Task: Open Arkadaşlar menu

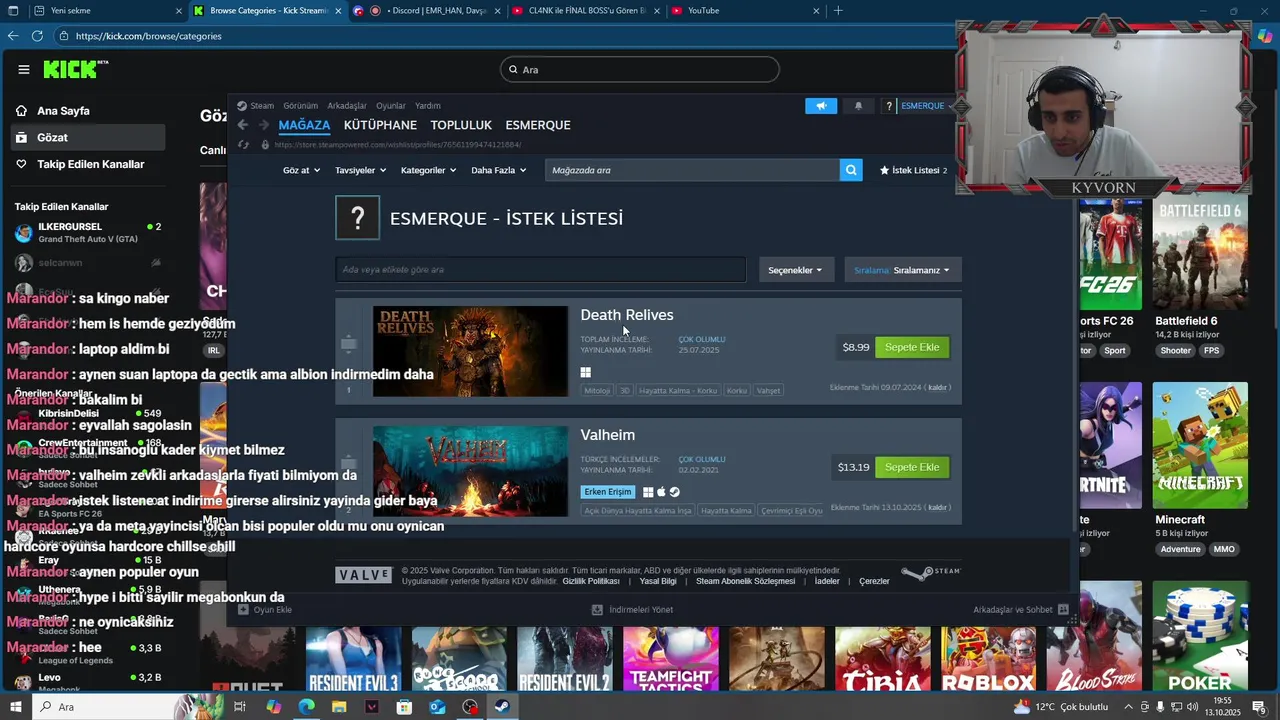Action: pyautogui.click(x=347, y=106)
